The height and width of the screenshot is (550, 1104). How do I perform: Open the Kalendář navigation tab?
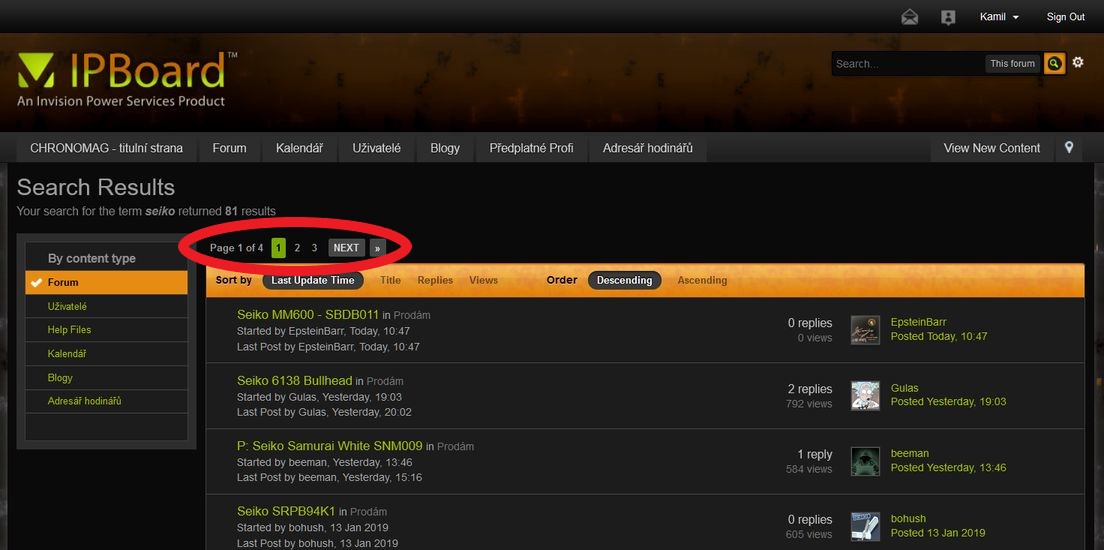click(299, 148)
